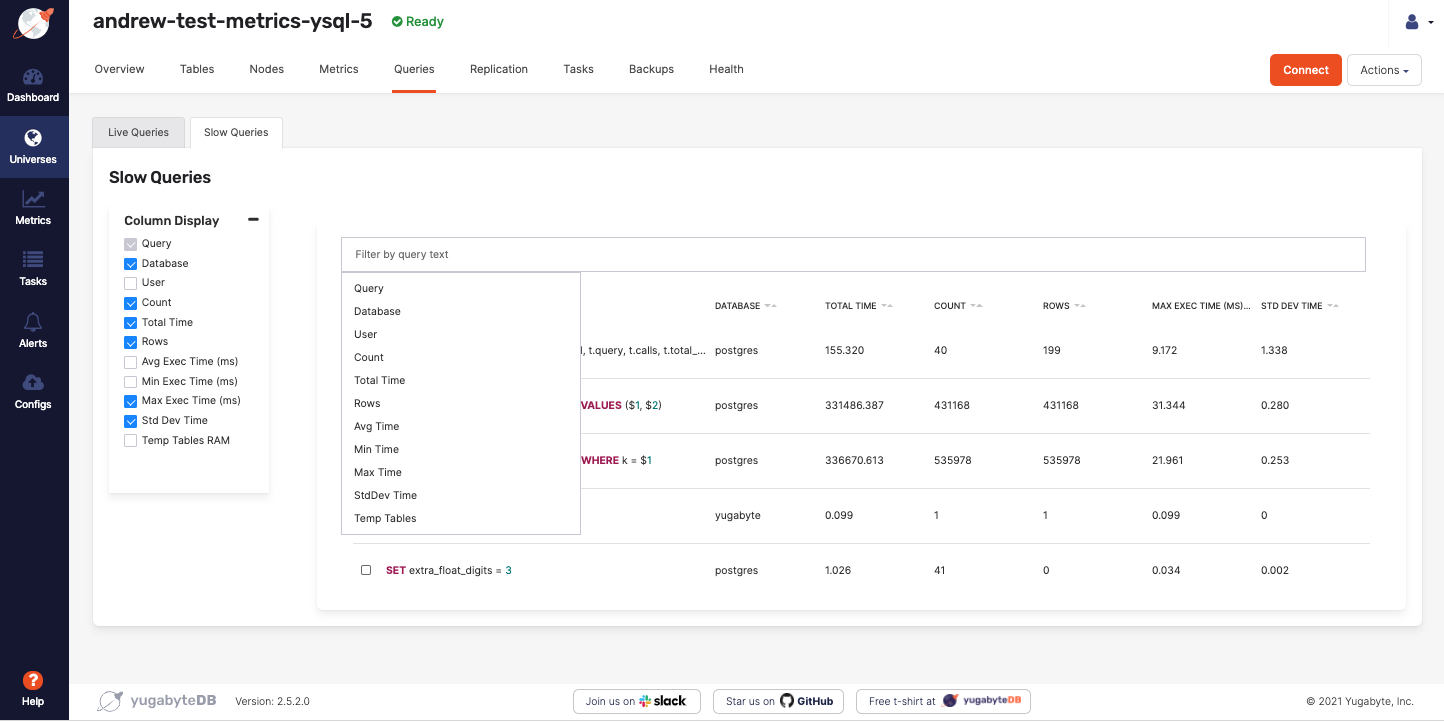Check the User column checkbox
The image size is (1444, 723).
[x=130, y=283]
